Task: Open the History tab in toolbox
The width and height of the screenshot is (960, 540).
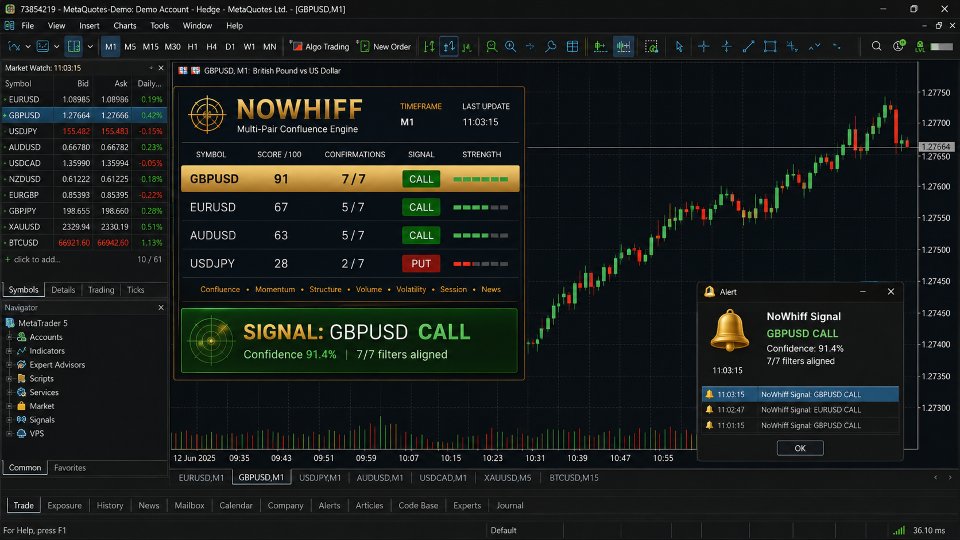Action: [110, 505]
